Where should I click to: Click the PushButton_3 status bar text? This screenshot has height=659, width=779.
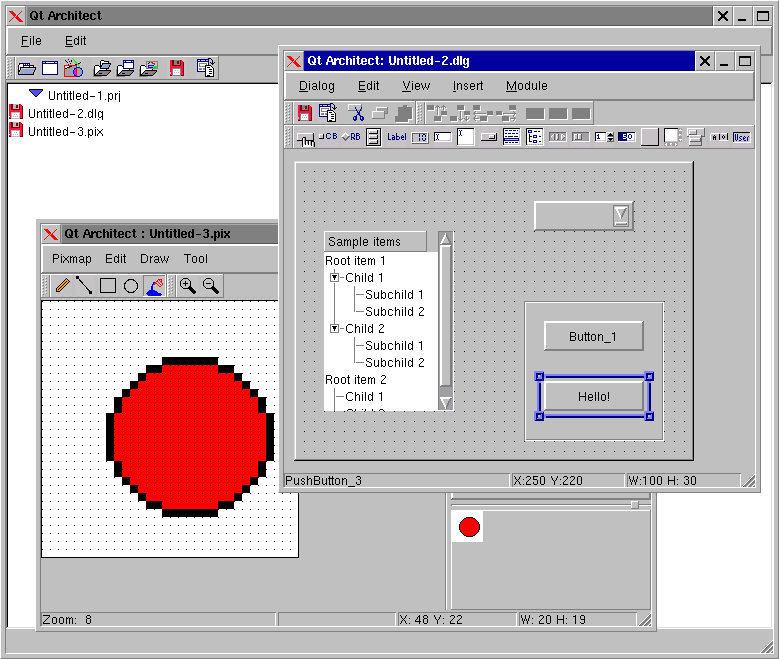tap(323, 481)
